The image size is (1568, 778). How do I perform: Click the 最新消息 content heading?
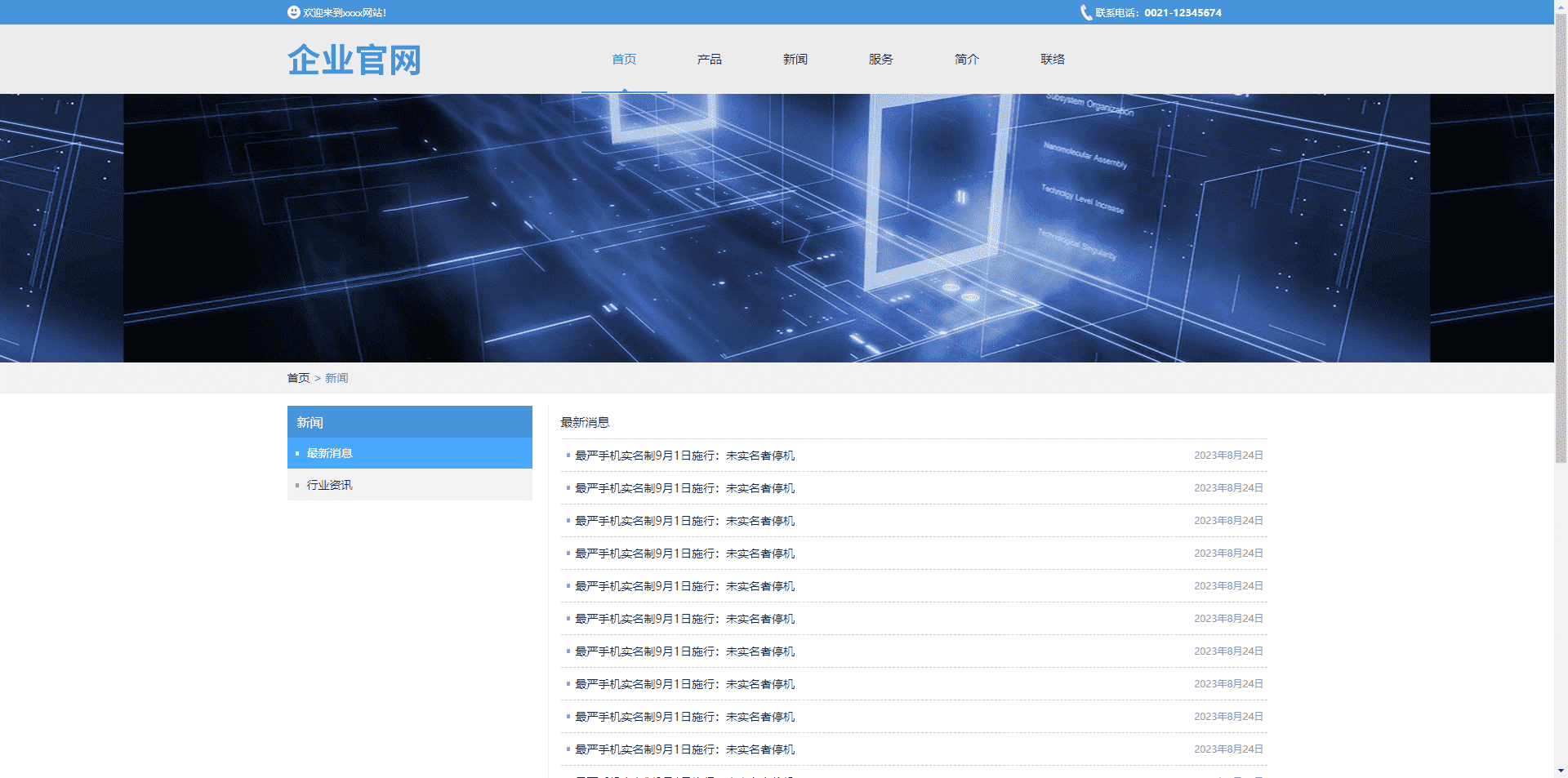point(585,422)
